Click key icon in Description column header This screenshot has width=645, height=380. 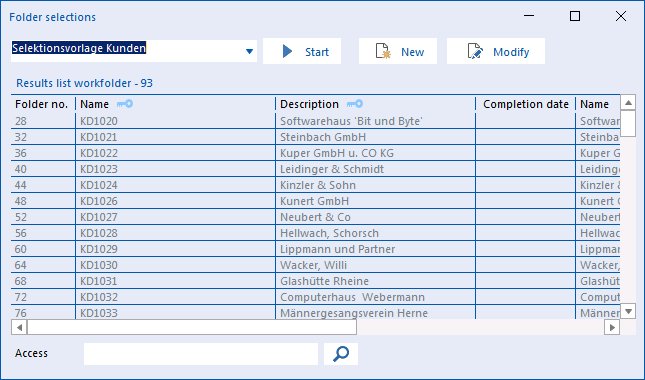(355, 104)
